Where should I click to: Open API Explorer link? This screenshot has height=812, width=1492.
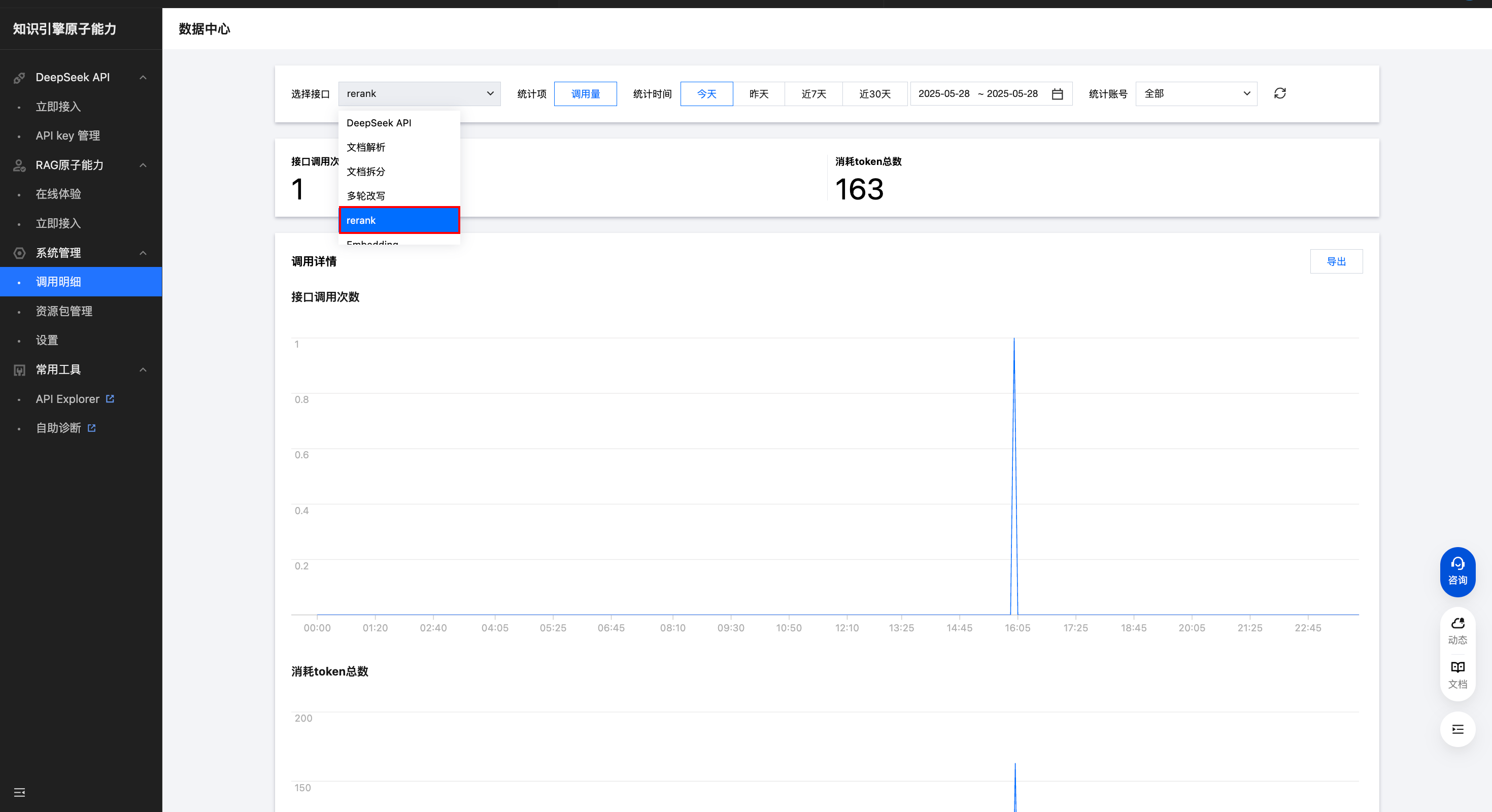[x=67, y=398]
